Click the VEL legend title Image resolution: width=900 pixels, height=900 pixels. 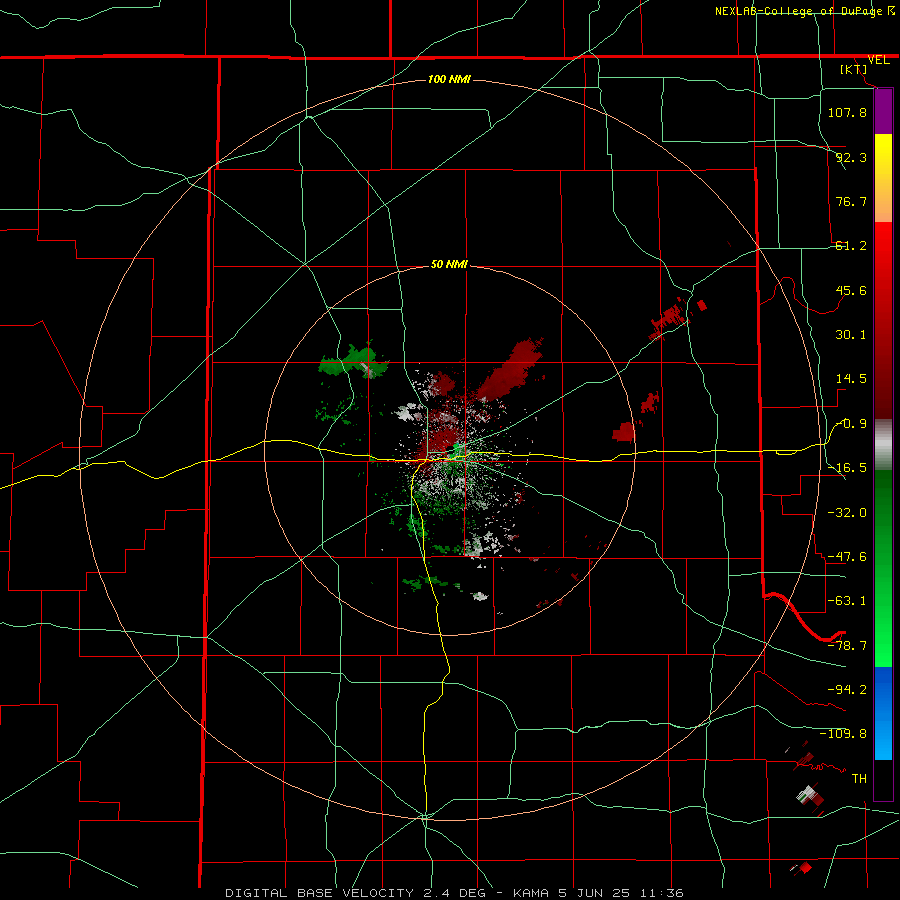tap(878, 60)
